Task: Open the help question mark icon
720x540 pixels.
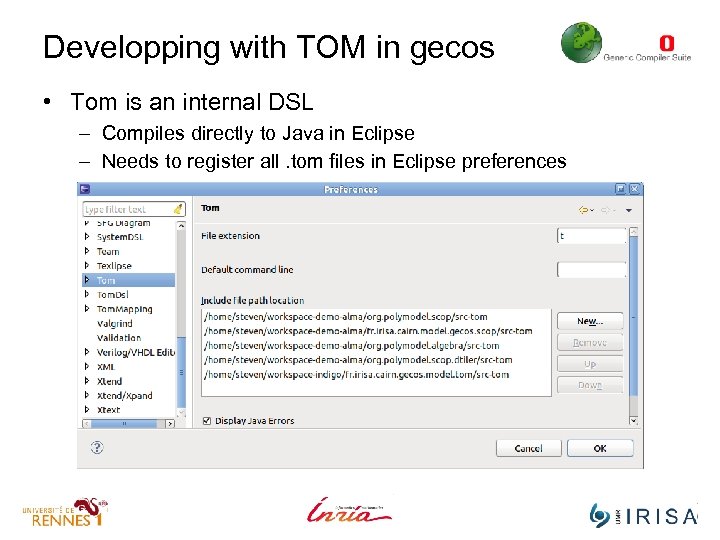Action: click(97, 447)
